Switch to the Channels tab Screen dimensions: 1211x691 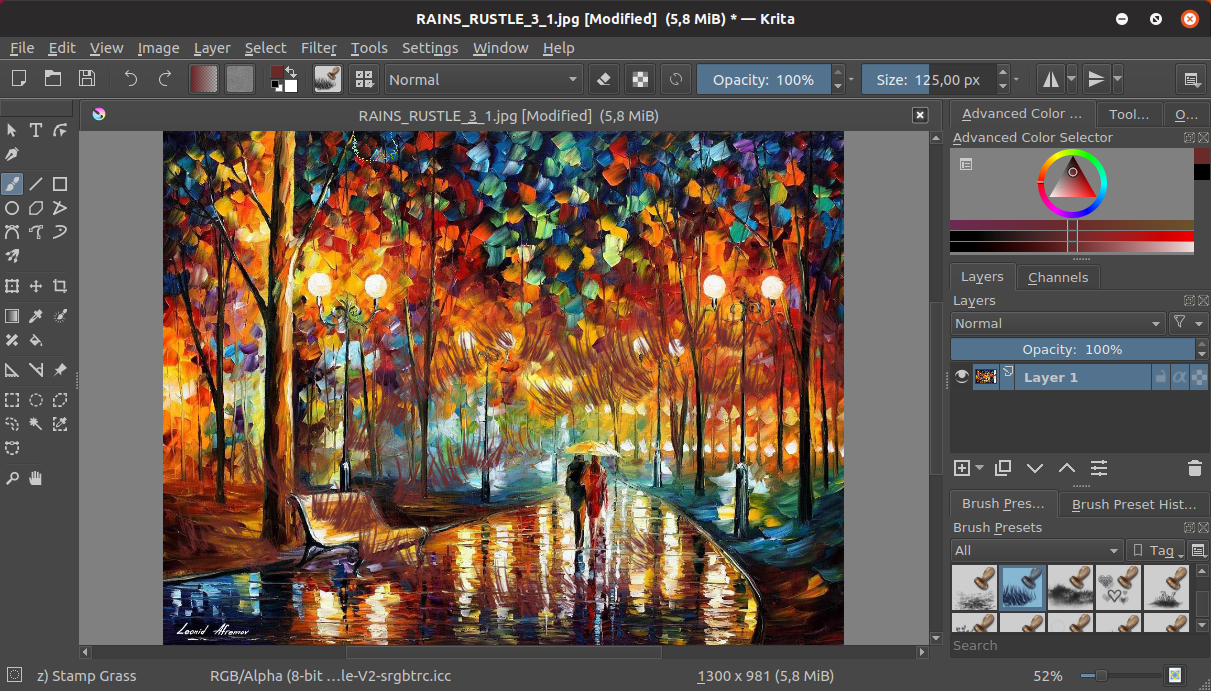point(1058,277)
